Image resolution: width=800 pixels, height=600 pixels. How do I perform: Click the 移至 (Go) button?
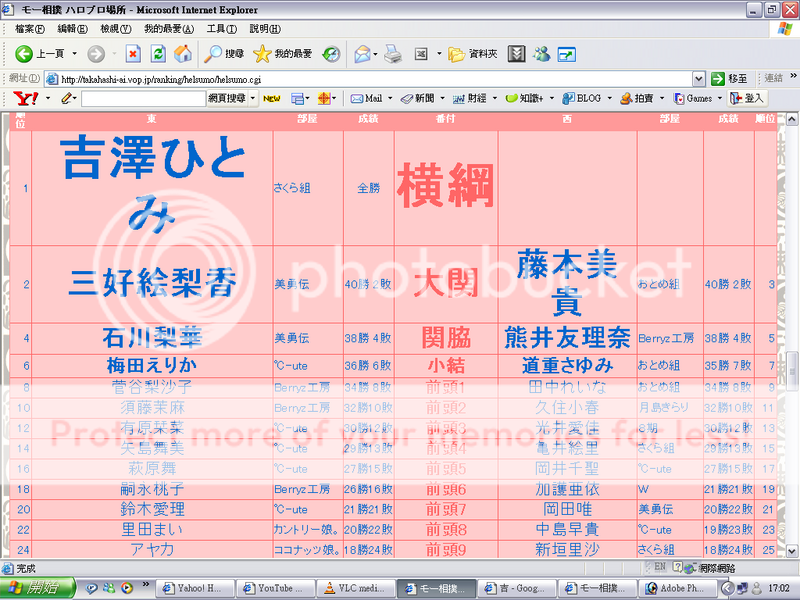tap(729, 78)
